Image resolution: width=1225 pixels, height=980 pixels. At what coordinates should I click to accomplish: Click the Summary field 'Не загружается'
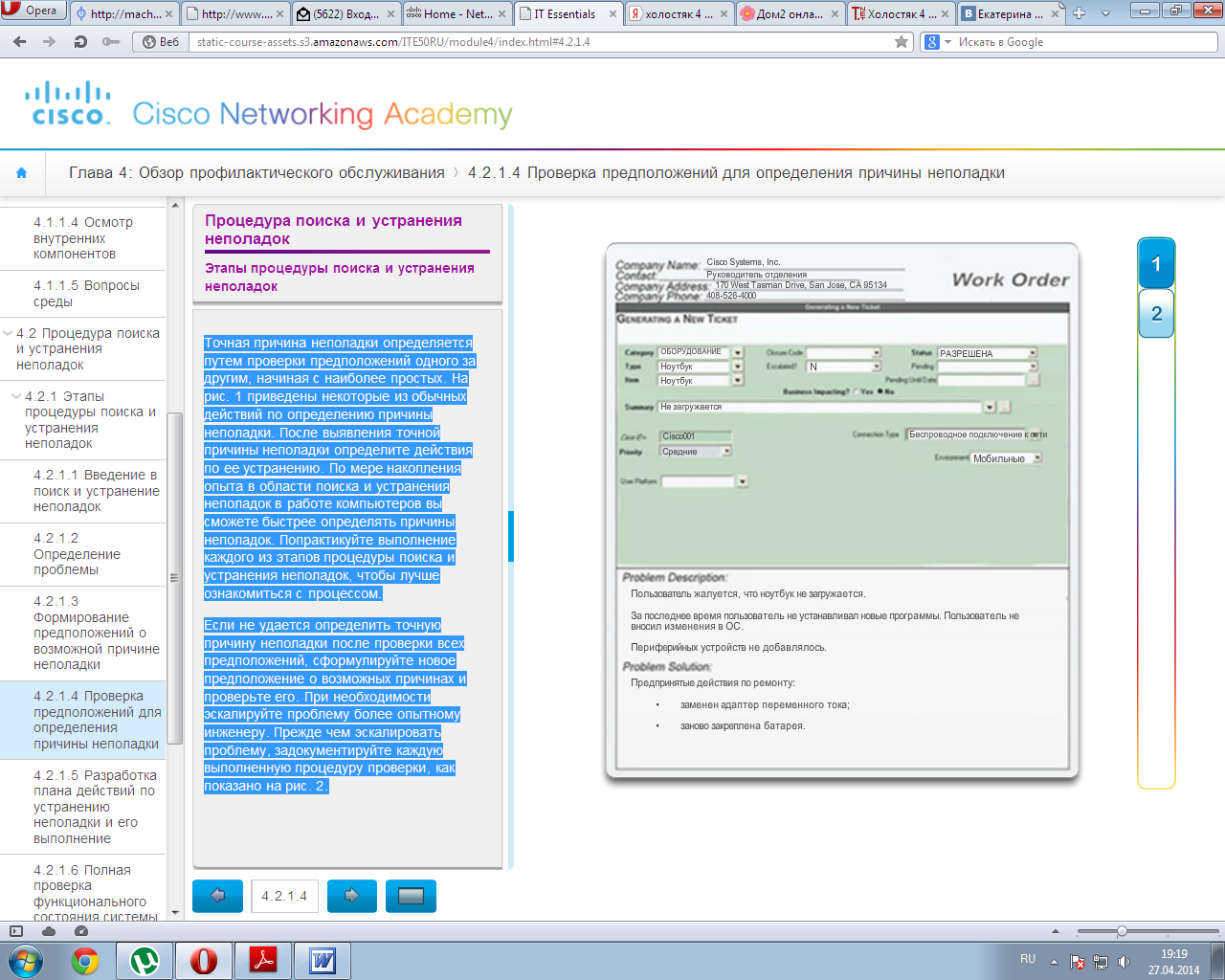(x=819, y=407)
